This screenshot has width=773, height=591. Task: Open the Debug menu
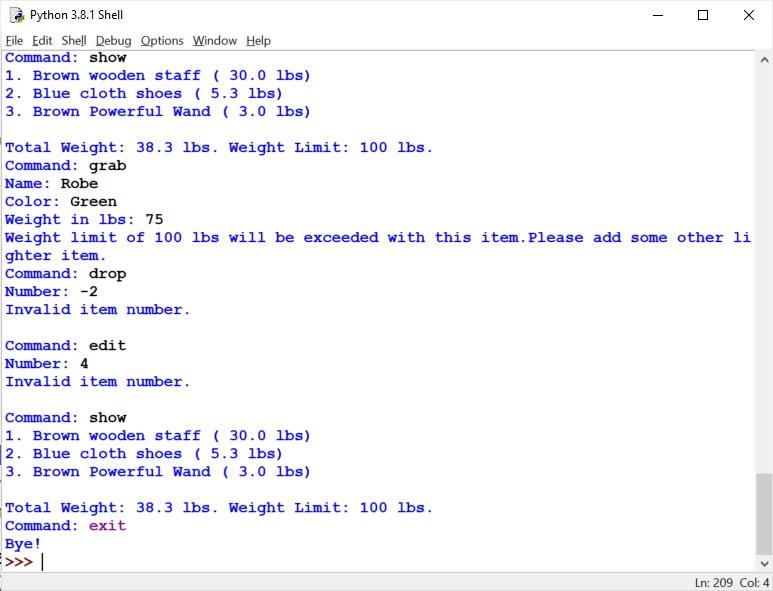(x=113, y=40)
